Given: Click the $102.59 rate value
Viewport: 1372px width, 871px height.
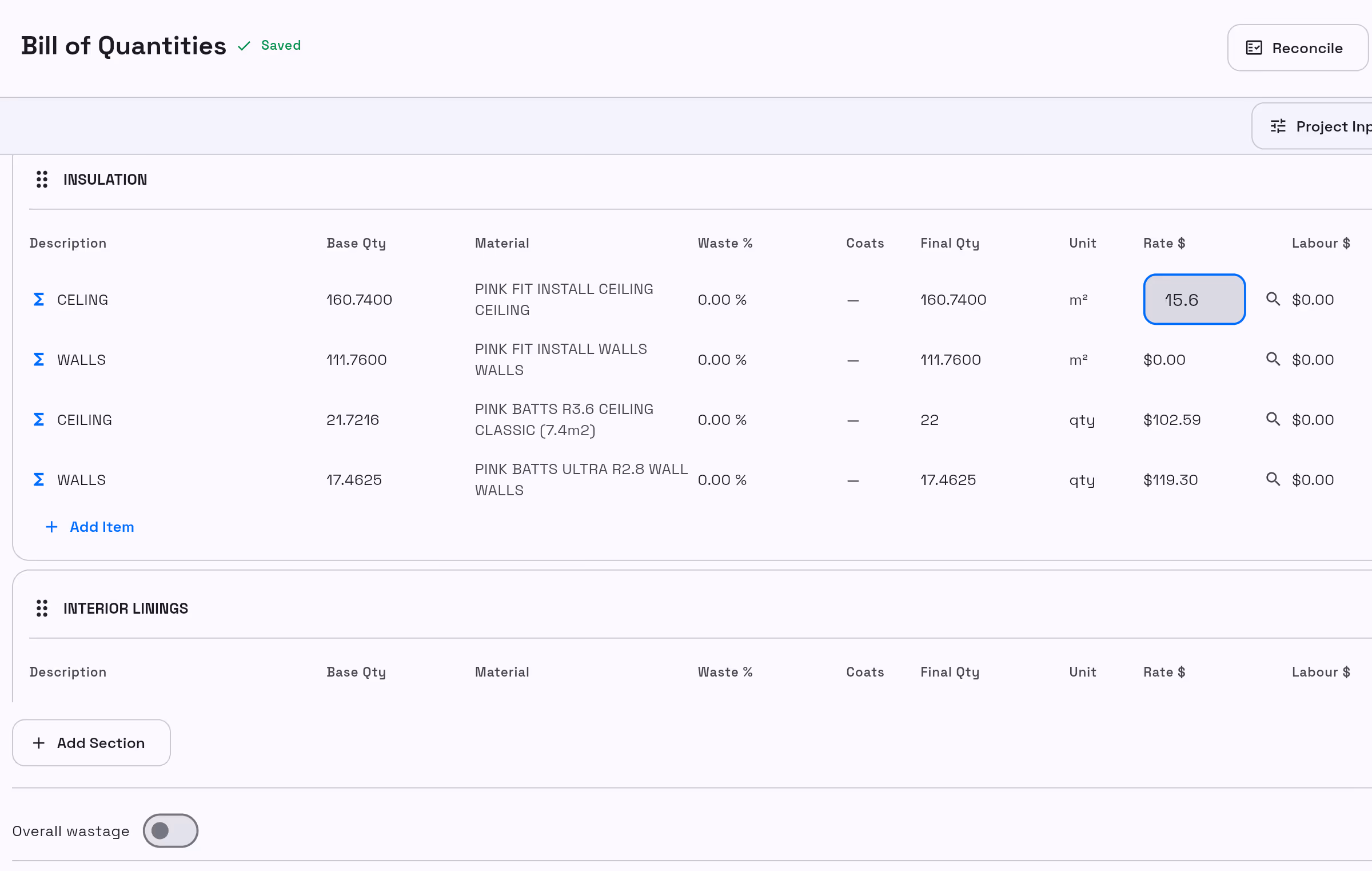Looking at the screenshot, I should [x=1172, y=420].
